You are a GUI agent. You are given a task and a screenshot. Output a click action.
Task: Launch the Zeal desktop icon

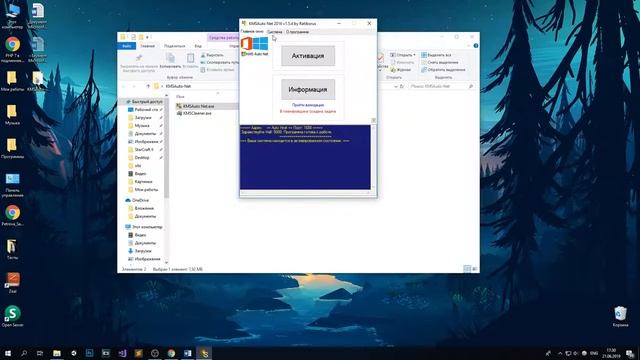(x=12, y=283)
